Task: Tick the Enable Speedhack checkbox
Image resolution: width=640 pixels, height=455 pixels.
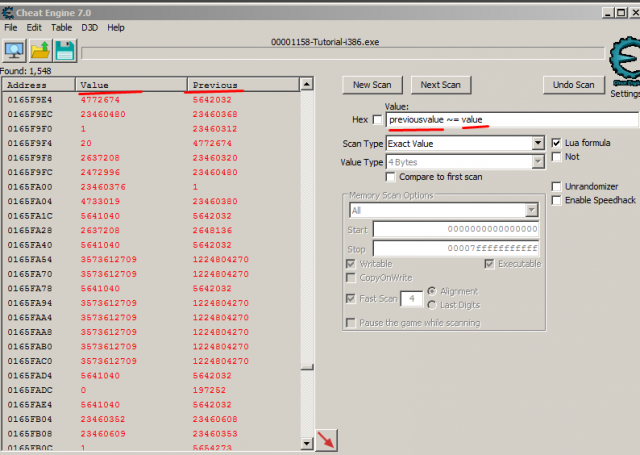Action: click(556, 200)
